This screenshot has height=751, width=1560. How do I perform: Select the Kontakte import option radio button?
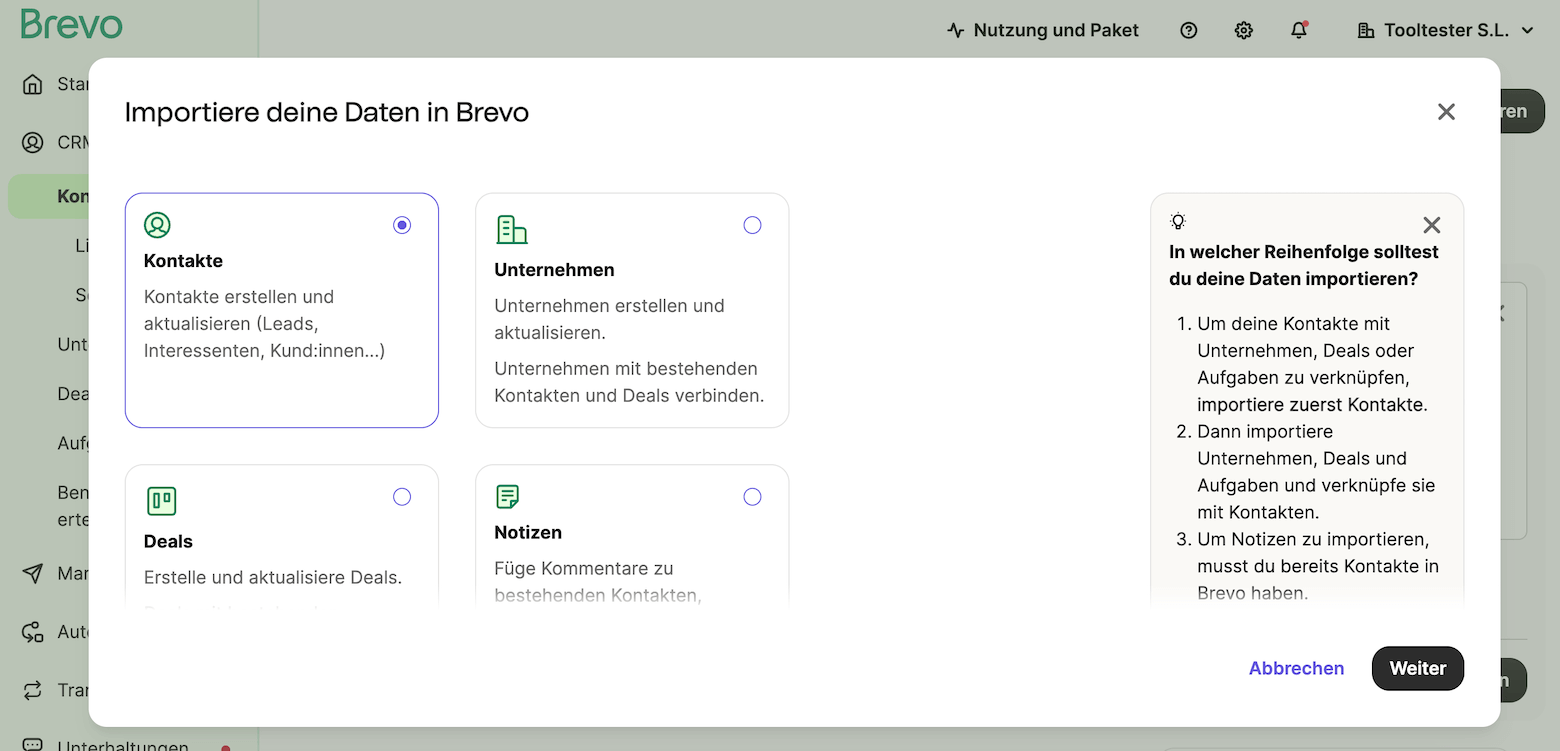(402, 225)
